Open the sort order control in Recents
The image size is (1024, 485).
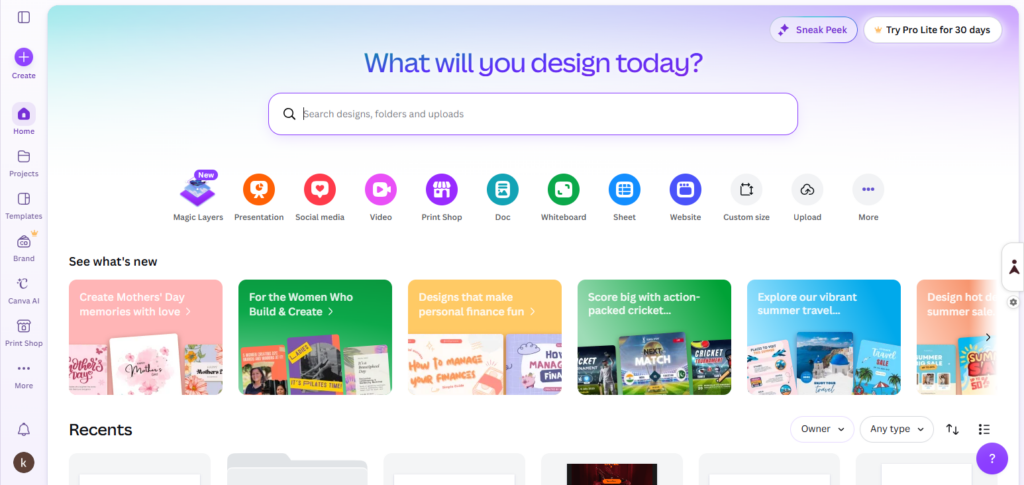click(x=953, y=430)
